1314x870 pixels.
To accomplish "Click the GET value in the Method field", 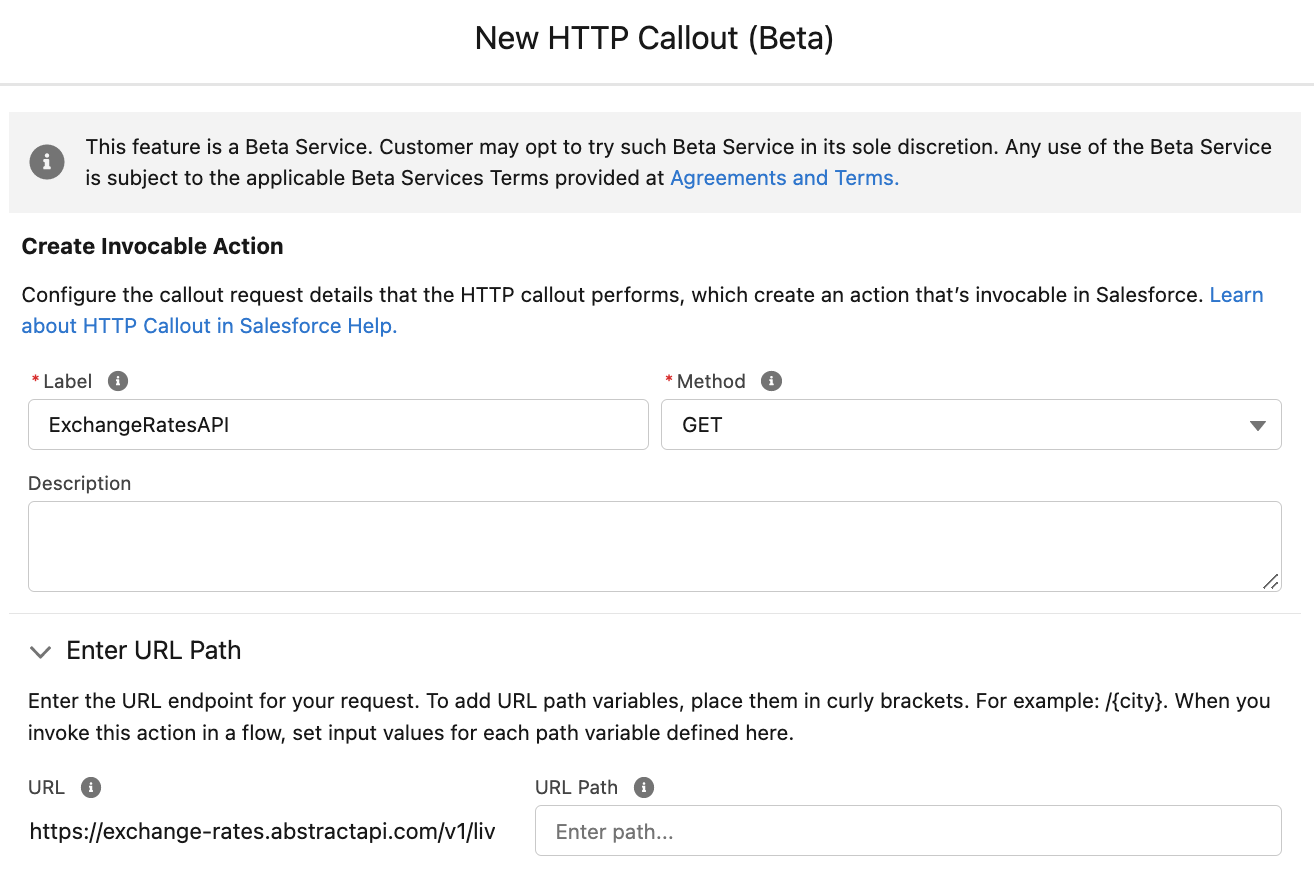I will coord(703,424).
